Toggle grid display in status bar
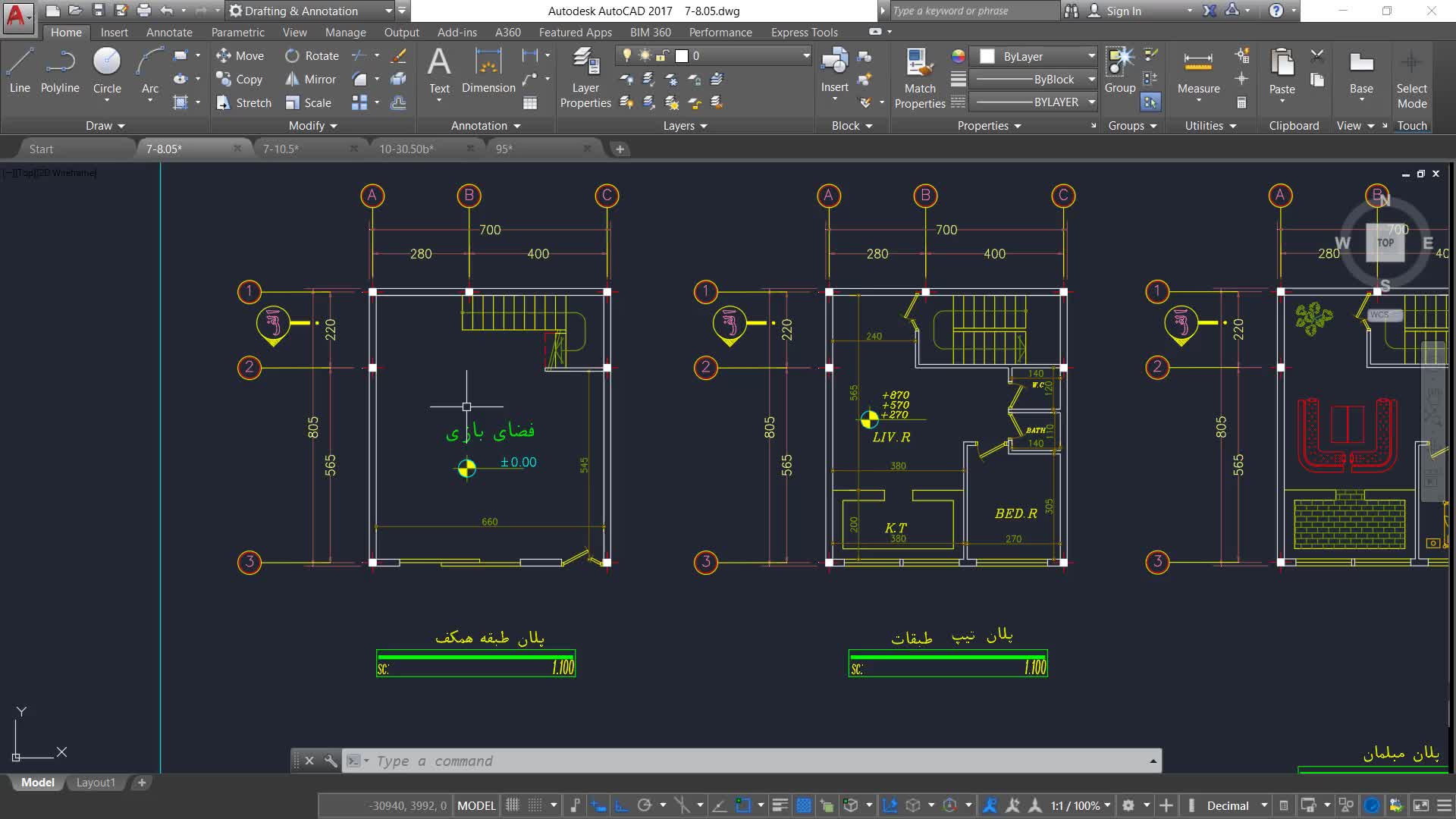The height and width of the screenshot is (819, 1456). tap(513, 805)
